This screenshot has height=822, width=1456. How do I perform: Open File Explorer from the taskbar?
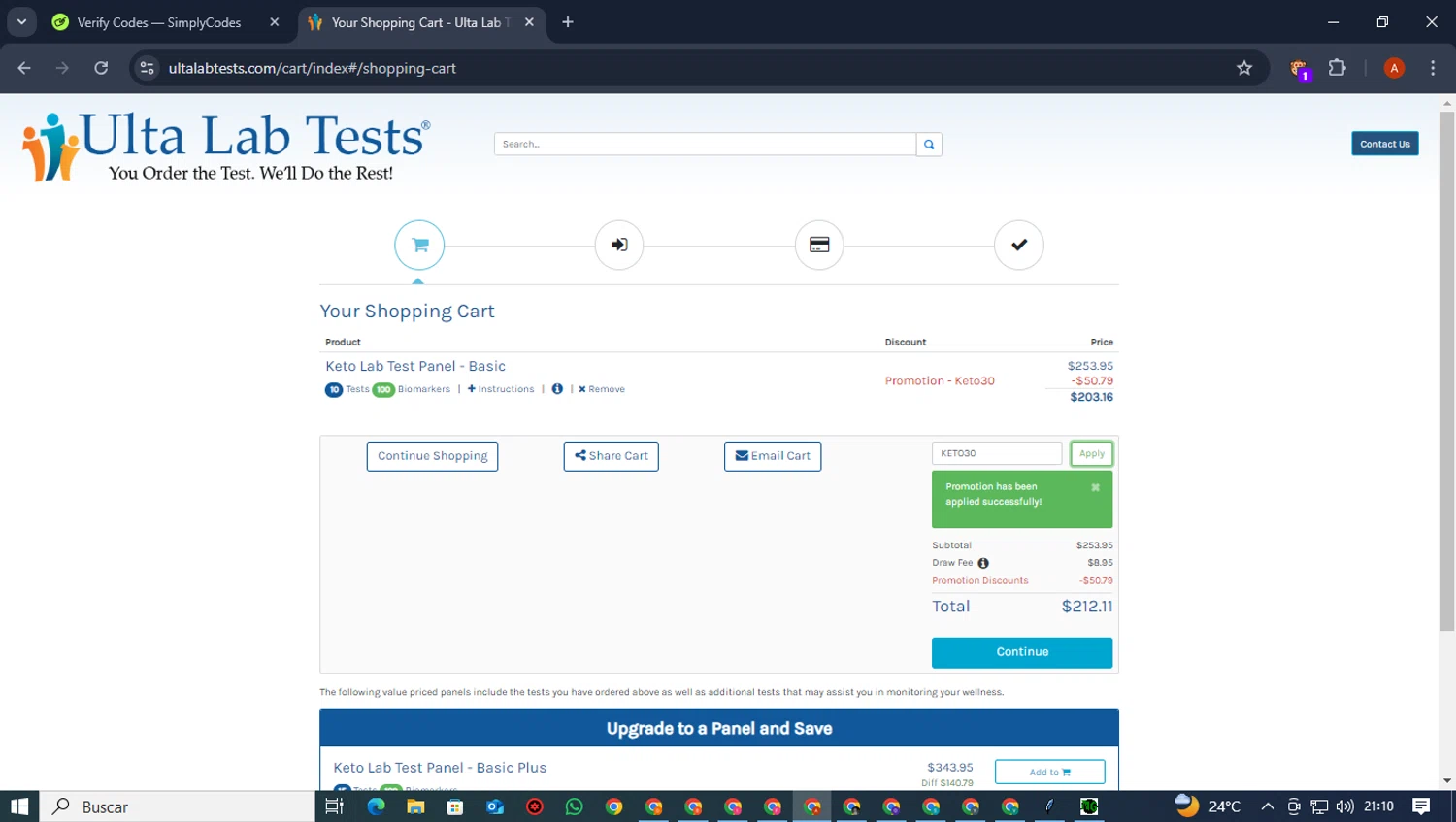click(415, 806)
